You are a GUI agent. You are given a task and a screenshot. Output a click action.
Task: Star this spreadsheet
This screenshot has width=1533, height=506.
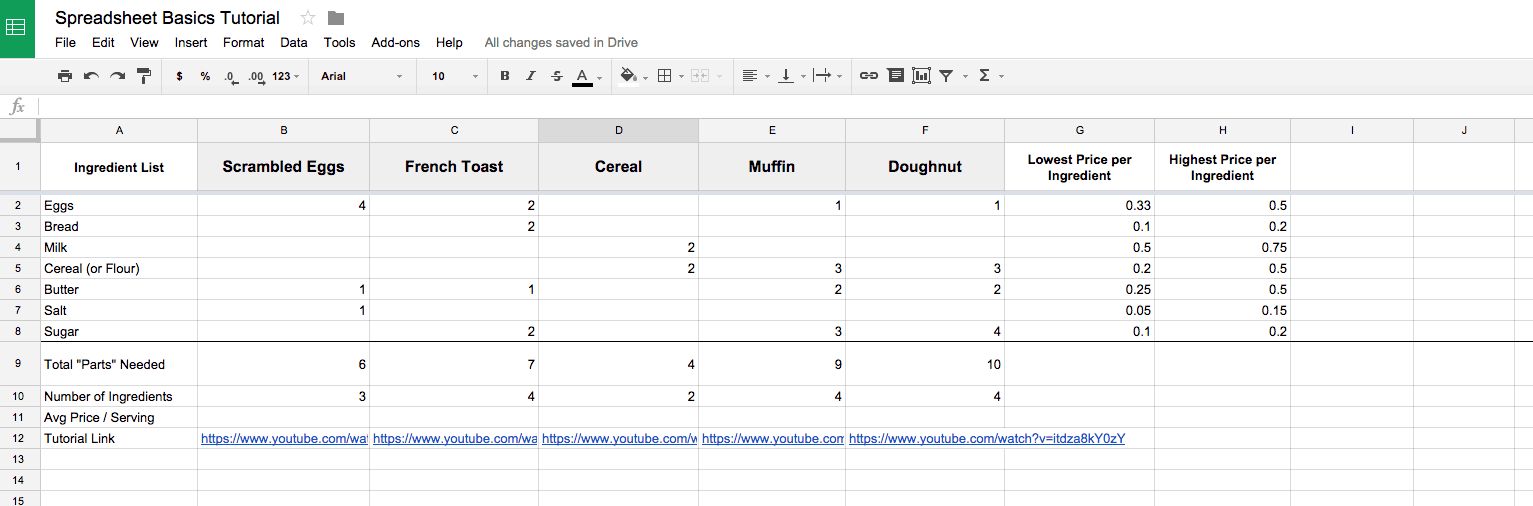point(308,18)
